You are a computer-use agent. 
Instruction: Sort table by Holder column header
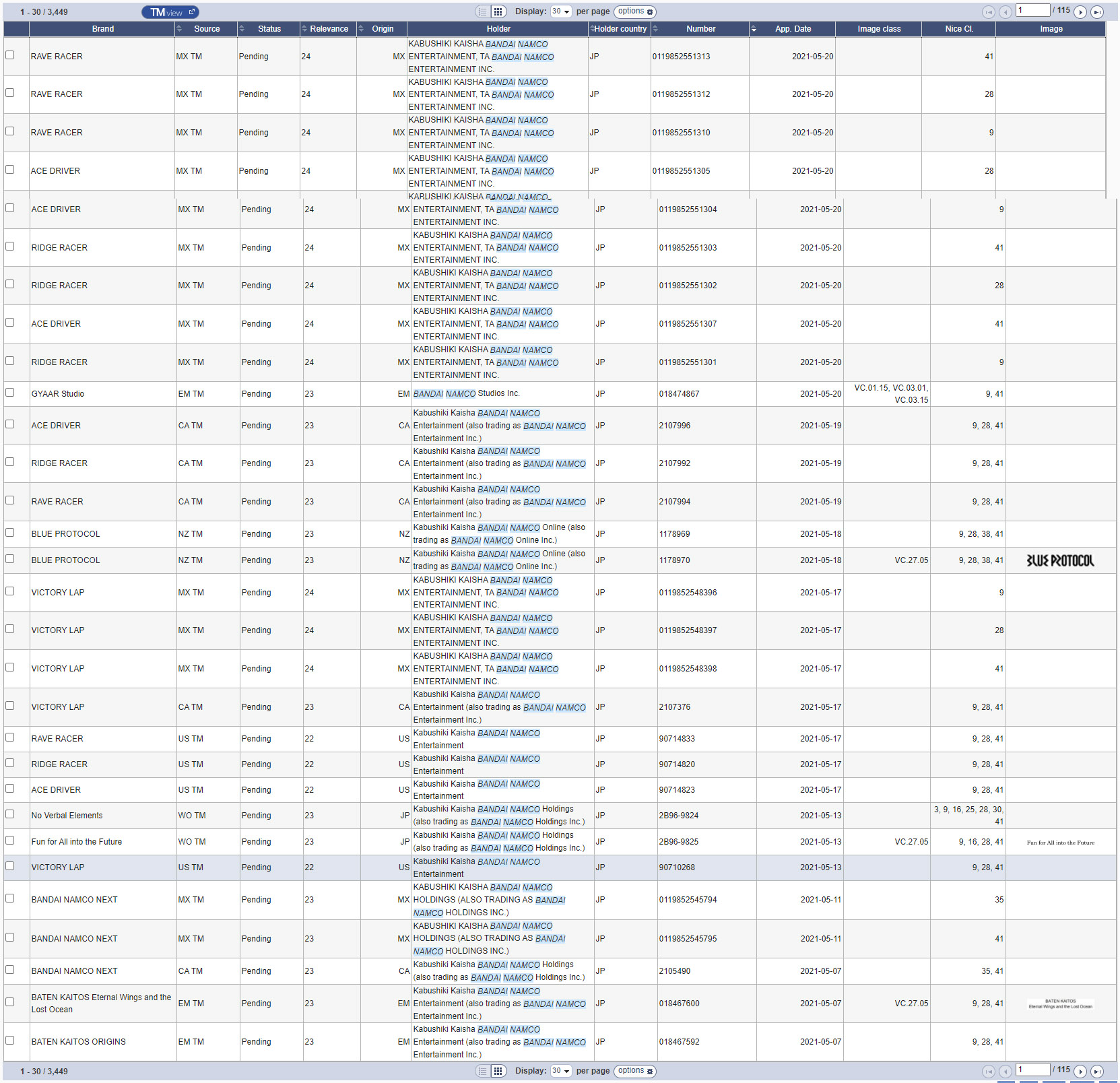click(x=498, y=29)
